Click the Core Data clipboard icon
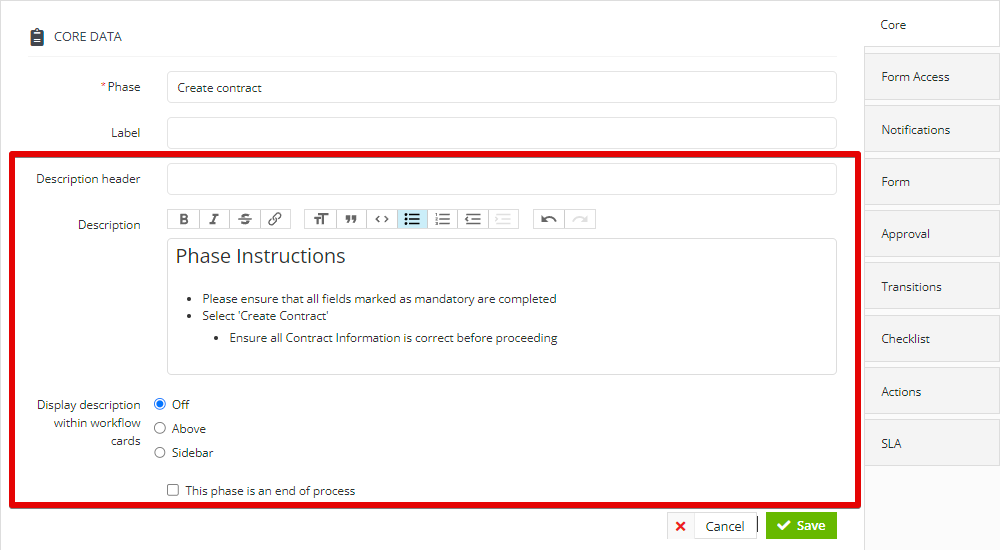Image resolution: width=1000 pixels, height=550 pixels. pos(37,37)
